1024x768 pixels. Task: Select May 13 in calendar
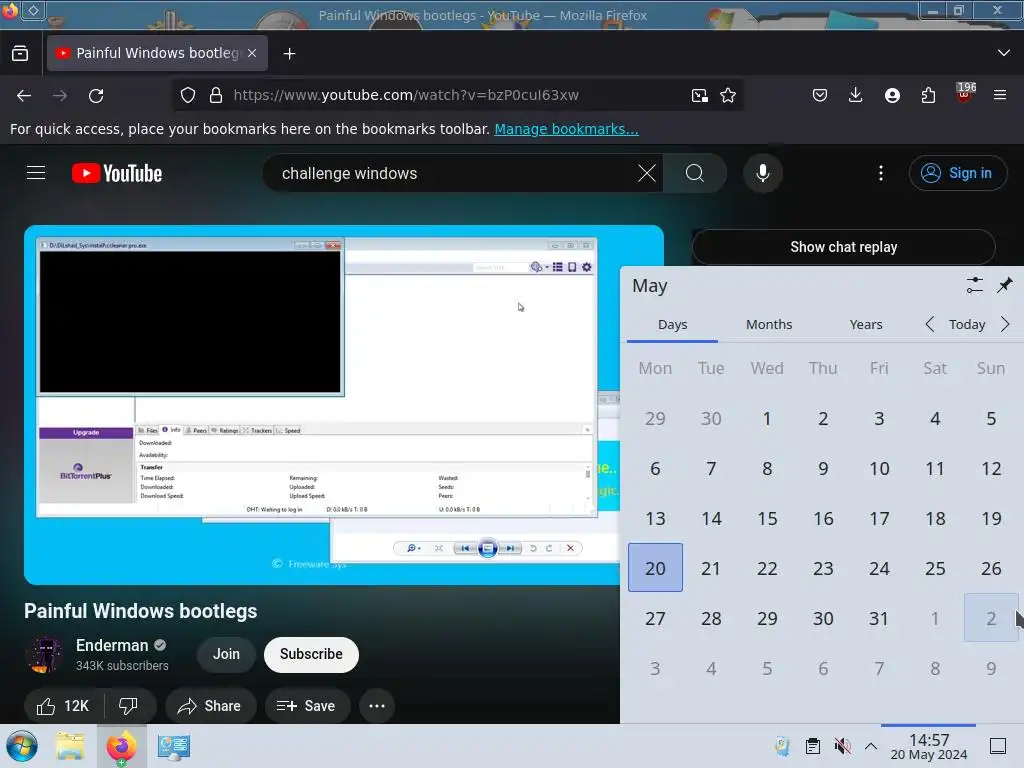[655, 519]
